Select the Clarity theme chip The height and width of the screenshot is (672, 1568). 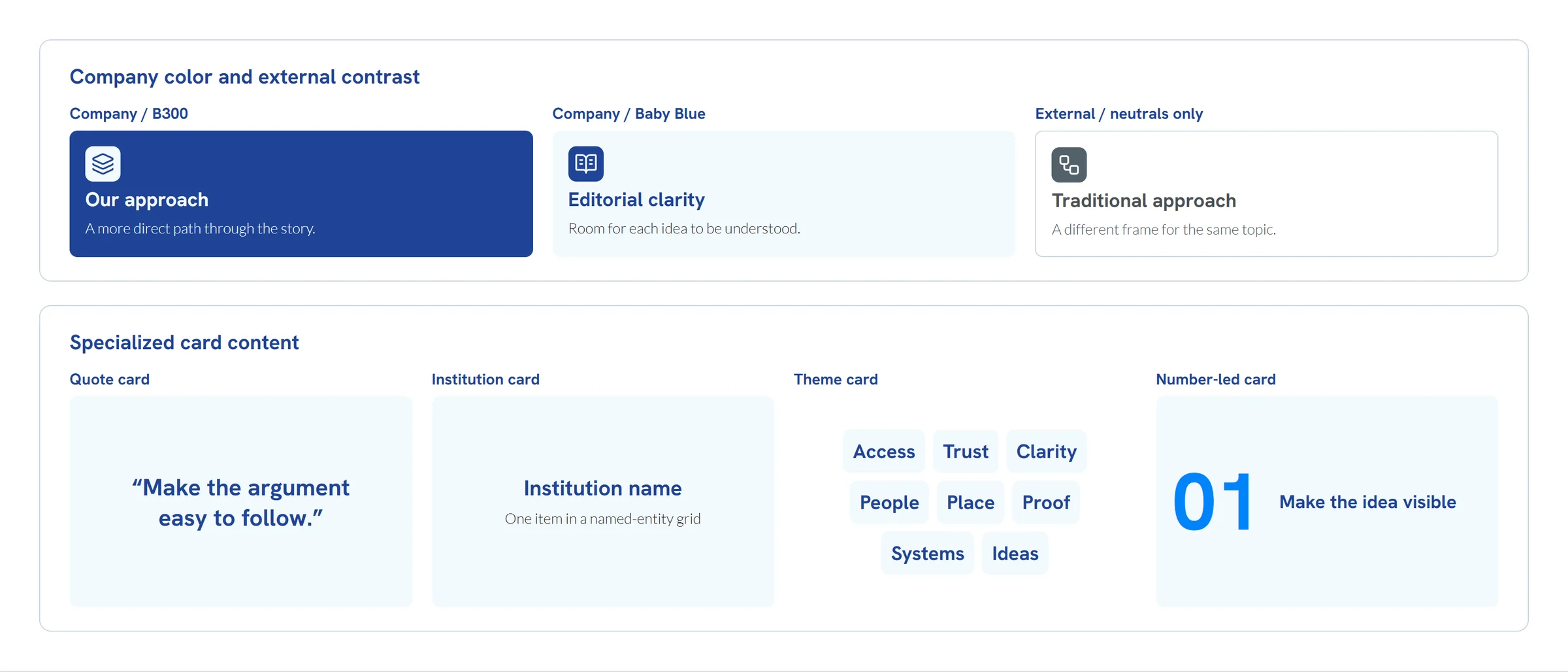pyautogui.click(x=1047, y=451)
